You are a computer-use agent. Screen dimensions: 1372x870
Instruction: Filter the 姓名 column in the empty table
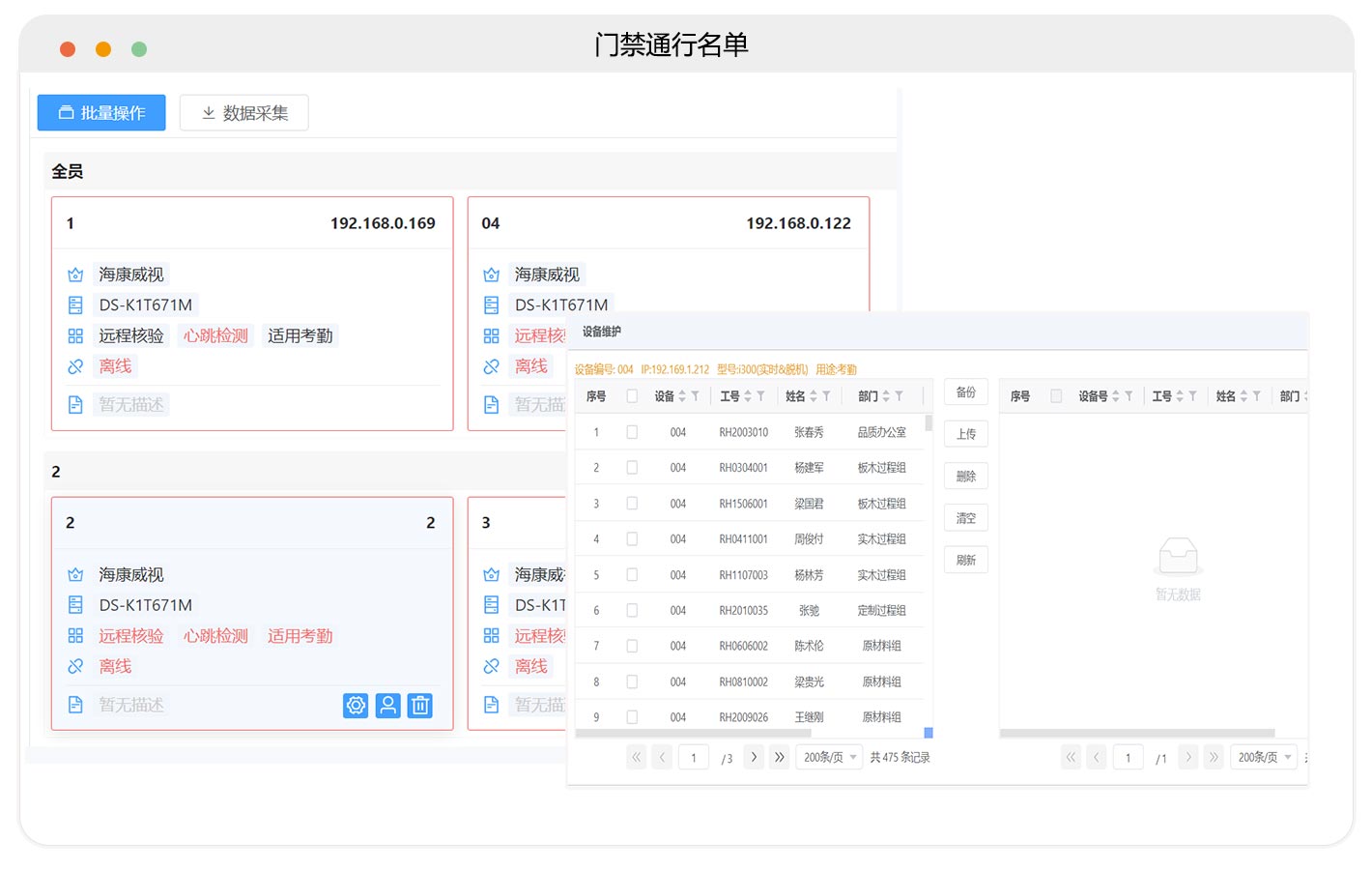tap(1256, 396)
